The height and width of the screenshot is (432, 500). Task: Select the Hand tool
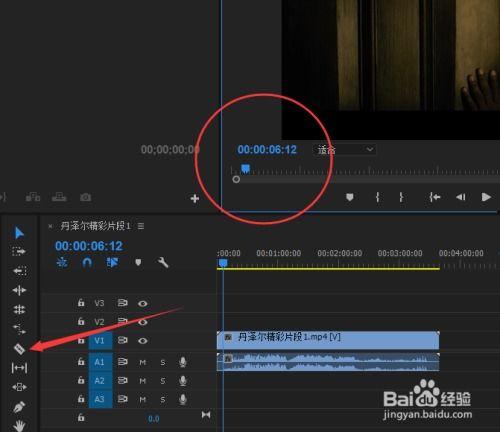point(19,426)
